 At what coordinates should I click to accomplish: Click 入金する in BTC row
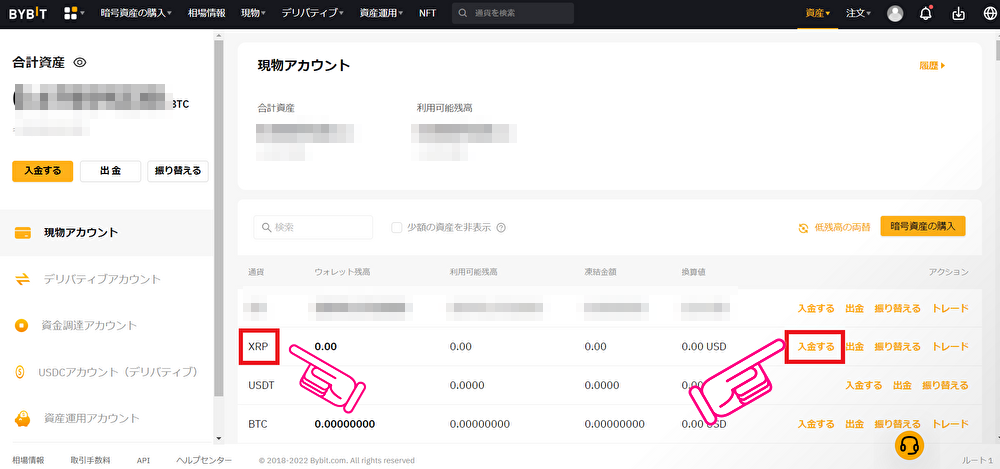816,424
